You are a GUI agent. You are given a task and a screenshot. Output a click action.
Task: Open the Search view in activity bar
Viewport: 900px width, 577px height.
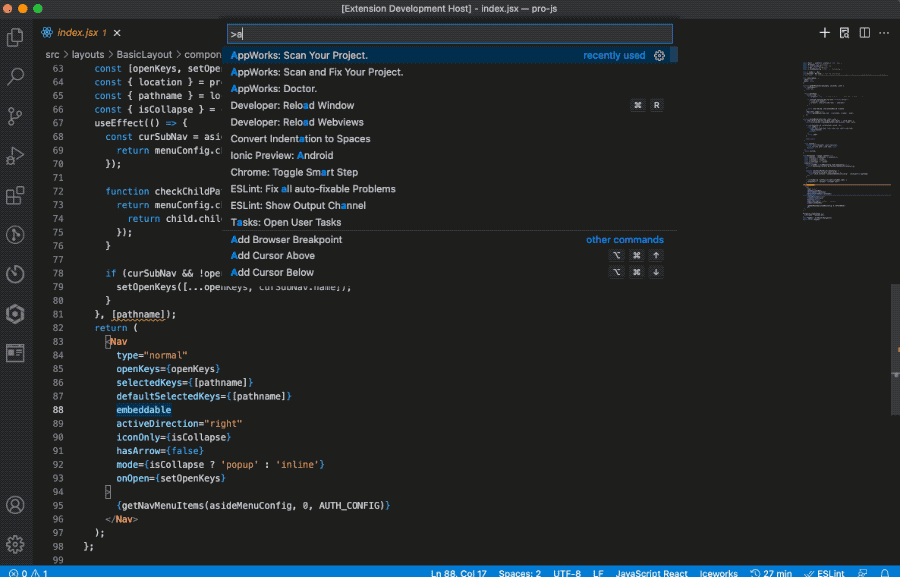tap(15, 76)
